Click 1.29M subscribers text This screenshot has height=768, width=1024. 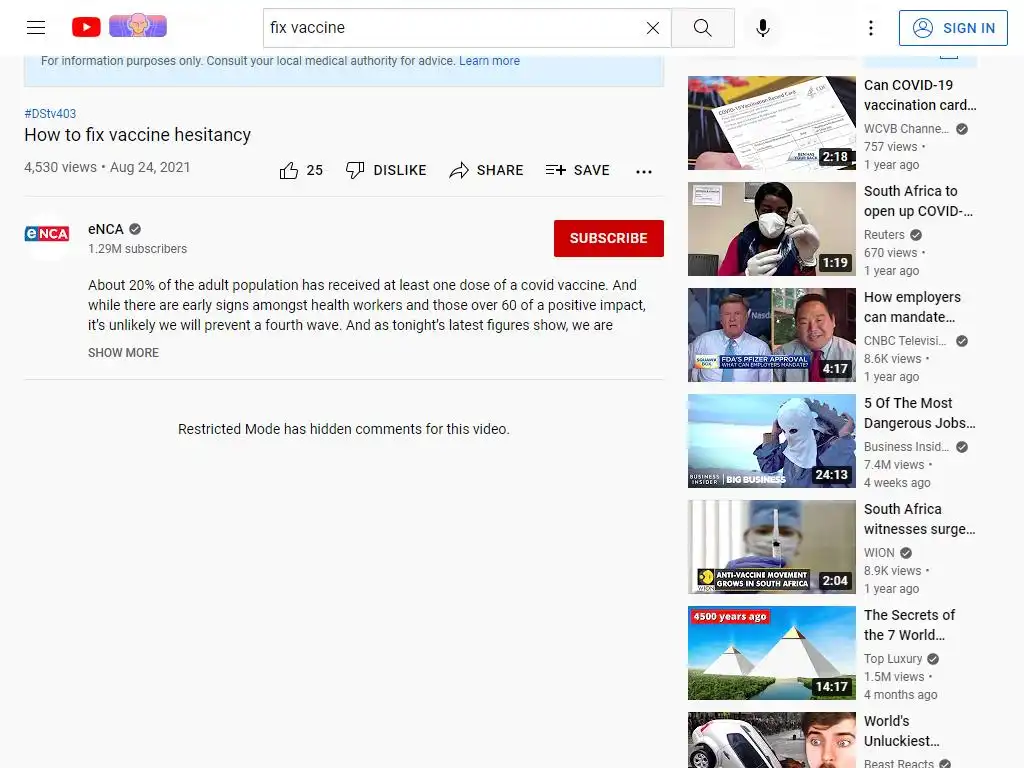point(138,249)
